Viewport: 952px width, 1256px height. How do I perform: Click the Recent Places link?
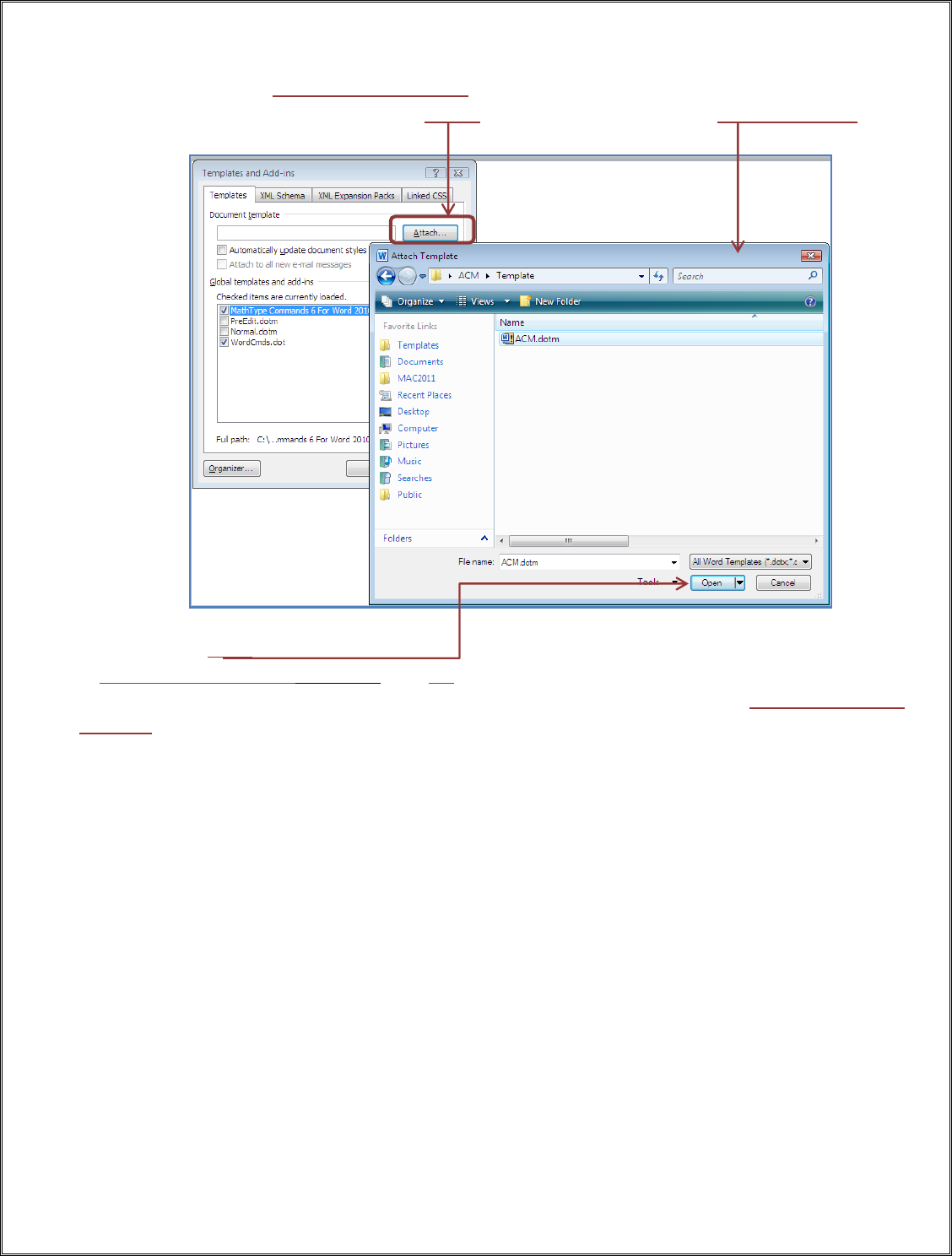point(425,395)
